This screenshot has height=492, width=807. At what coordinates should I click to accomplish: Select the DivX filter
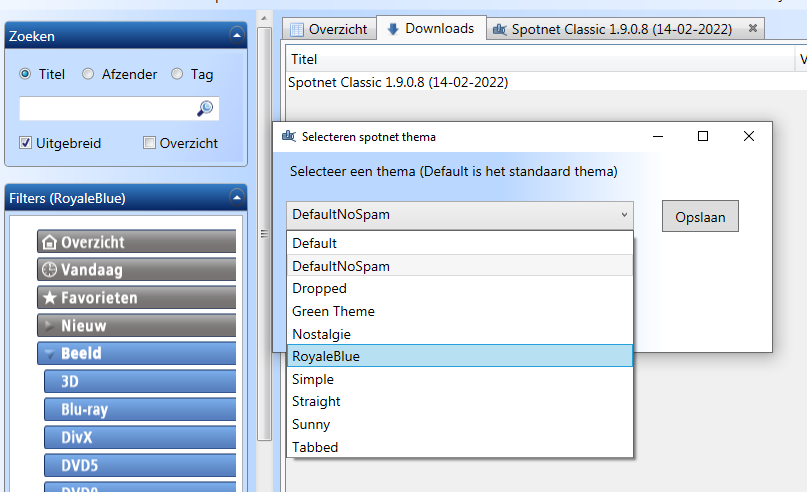[140, 437]
